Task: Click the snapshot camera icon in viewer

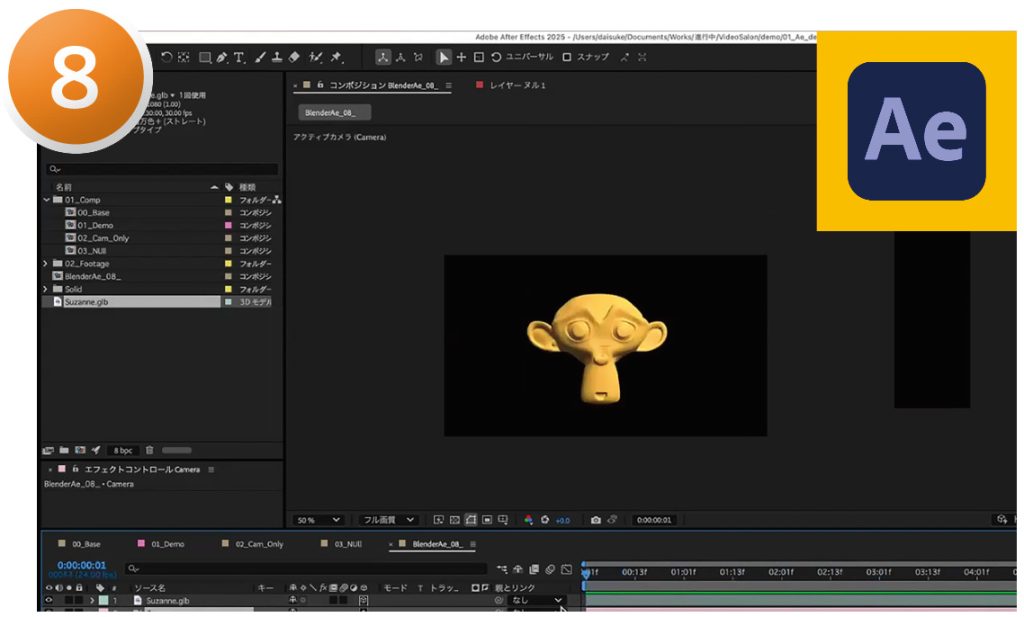Action: pos(596,520)
